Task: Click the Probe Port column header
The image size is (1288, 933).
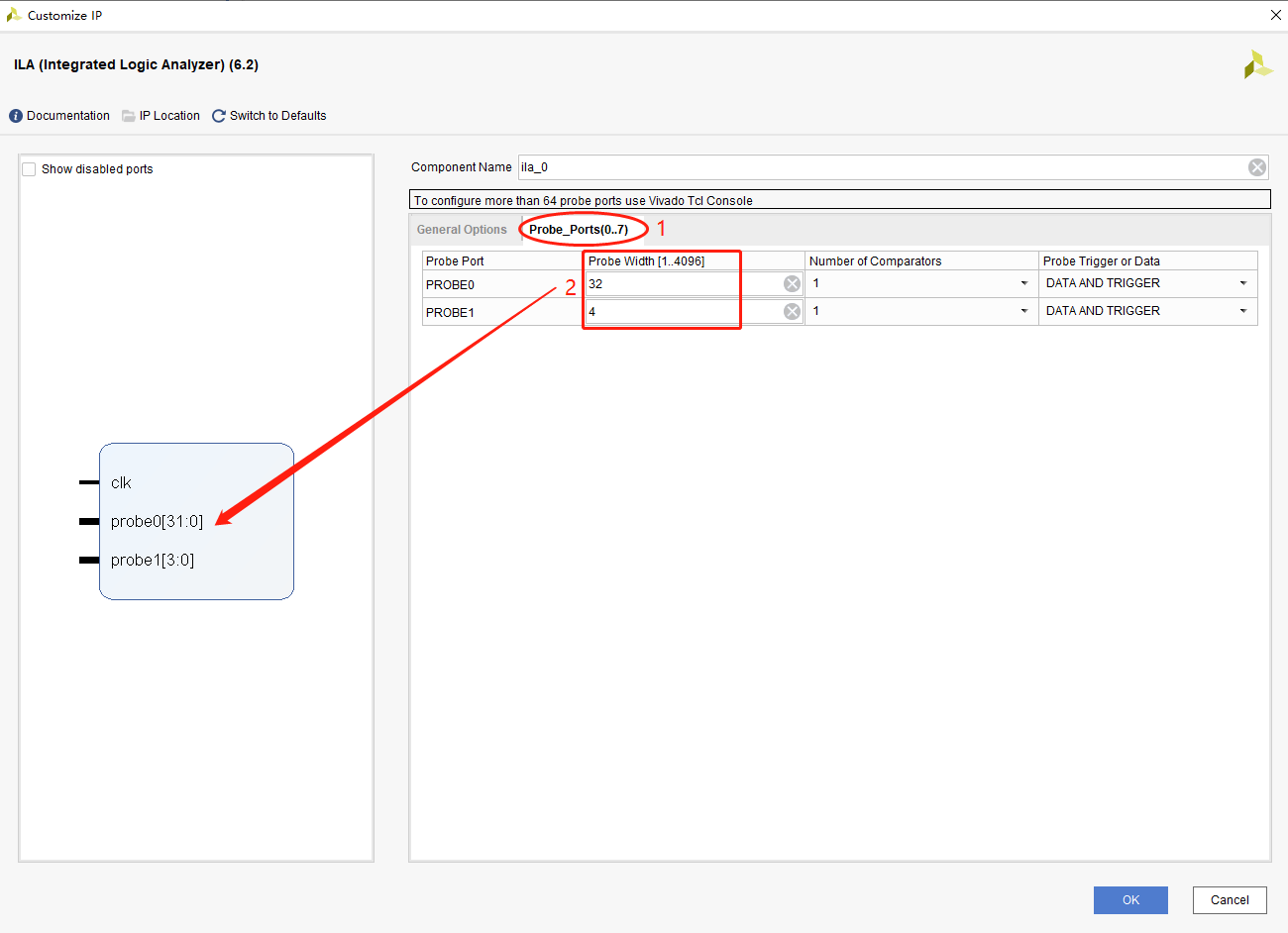Action: point(502,261)
